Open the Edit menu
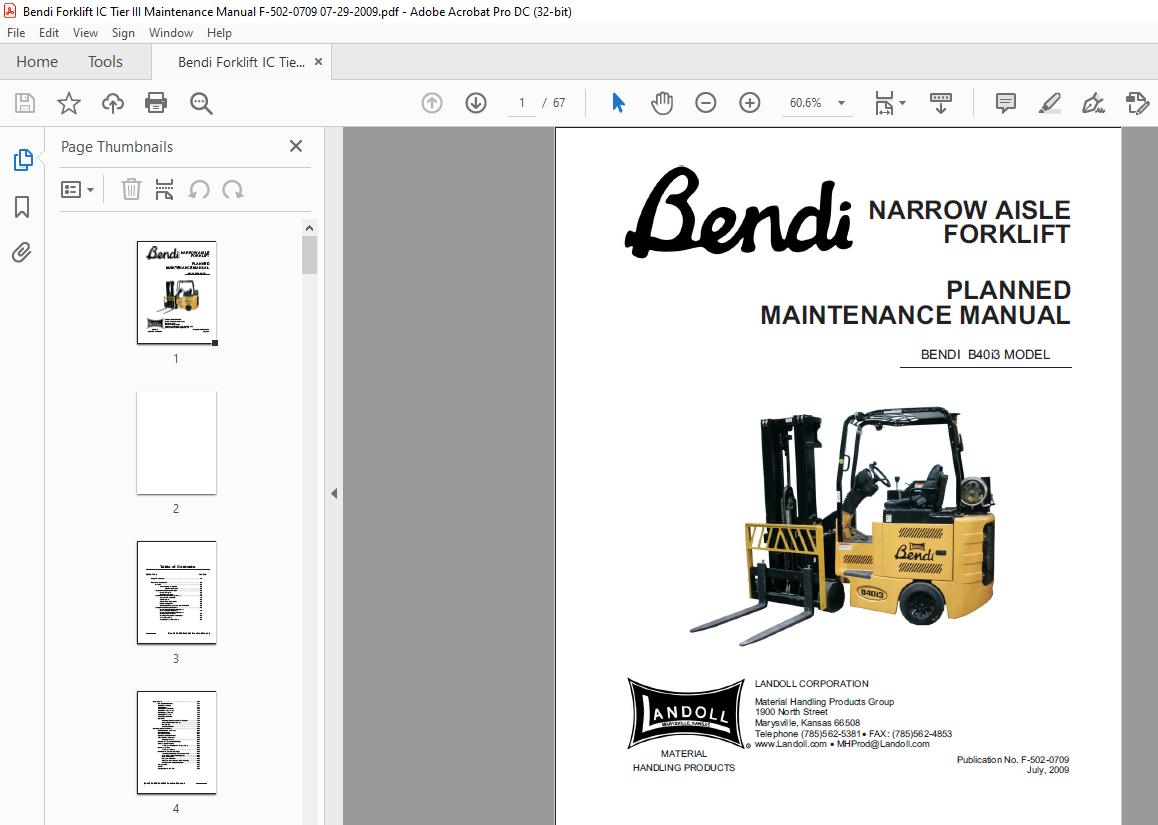1158x825 pixels. [x=49, y=32]
